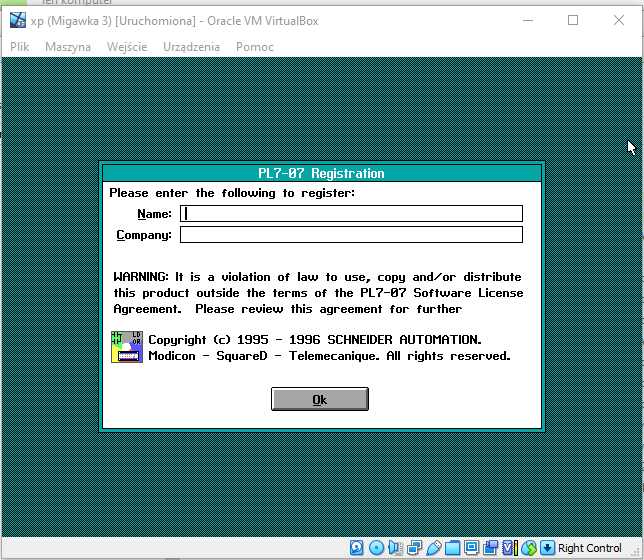Image resolution: width=644 pixels, height=560 pixels.
Task: Click the Copyright 1995 - 1996 line
Action: (x=315, y=340)
